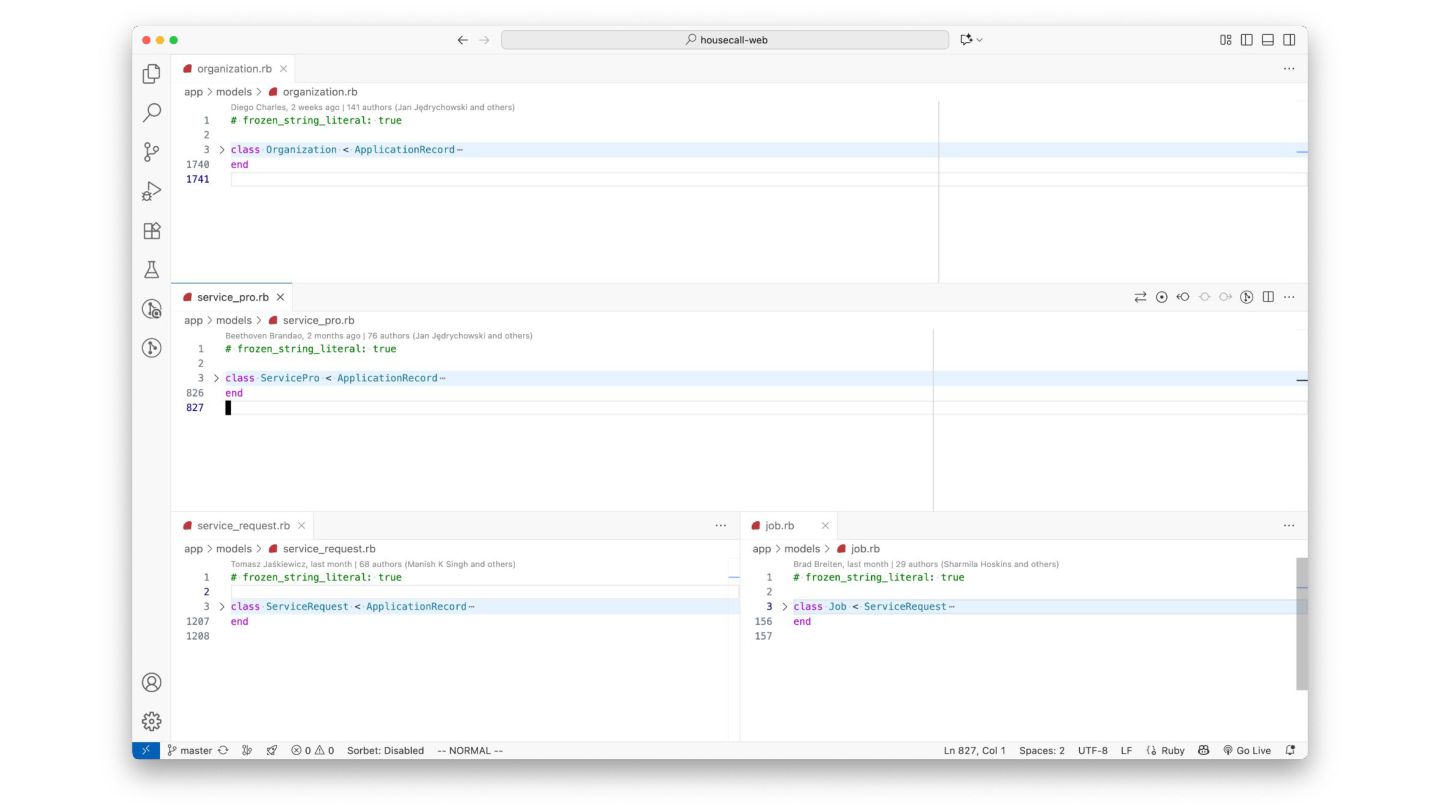Open More Actions for service_request.rb editor group
This screenshot has width=1440, height=810.
(720, 525)
